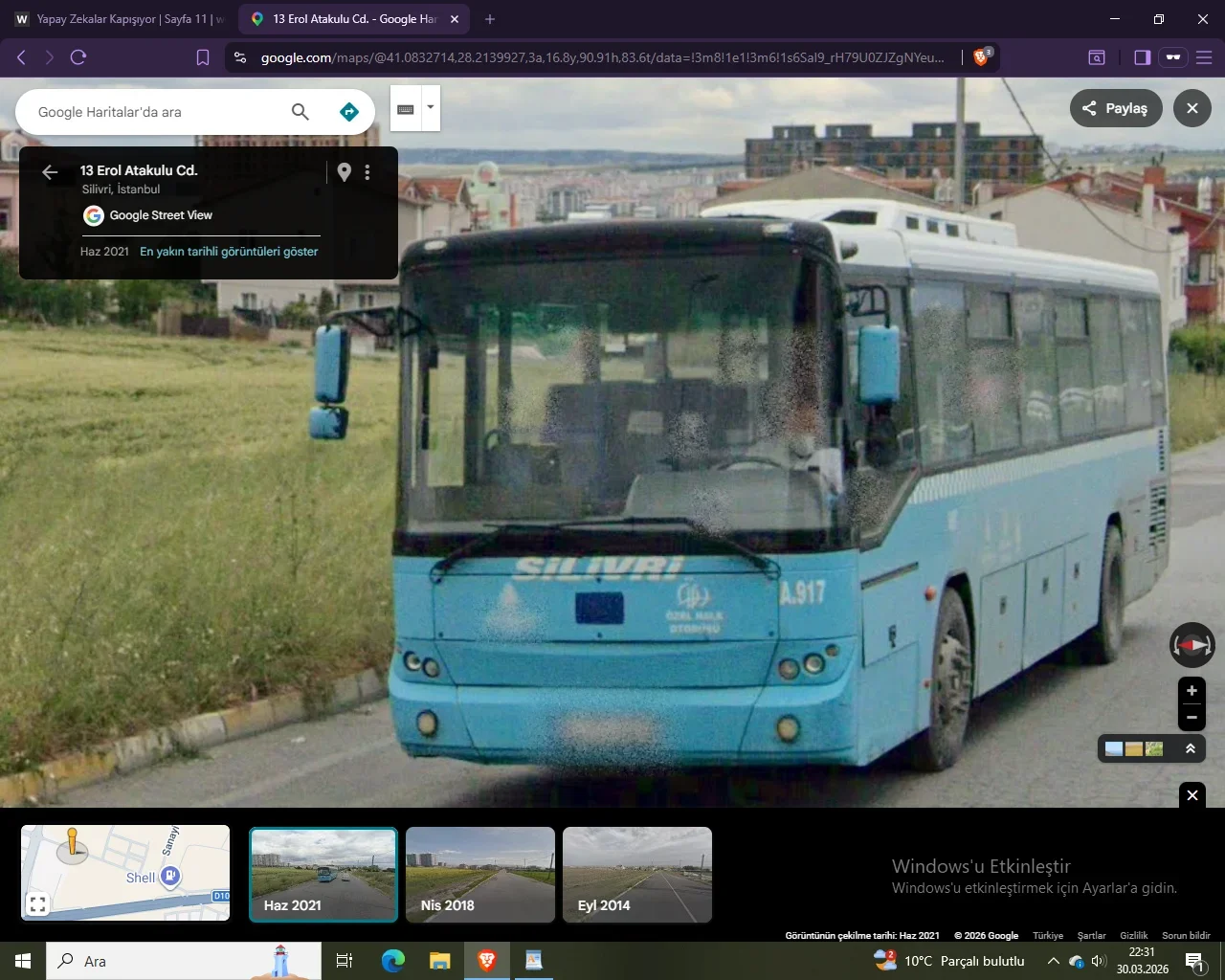Open the Brave hamburger menu
This screenshot has width=1225, height=980.
(x=1205, y=57)
